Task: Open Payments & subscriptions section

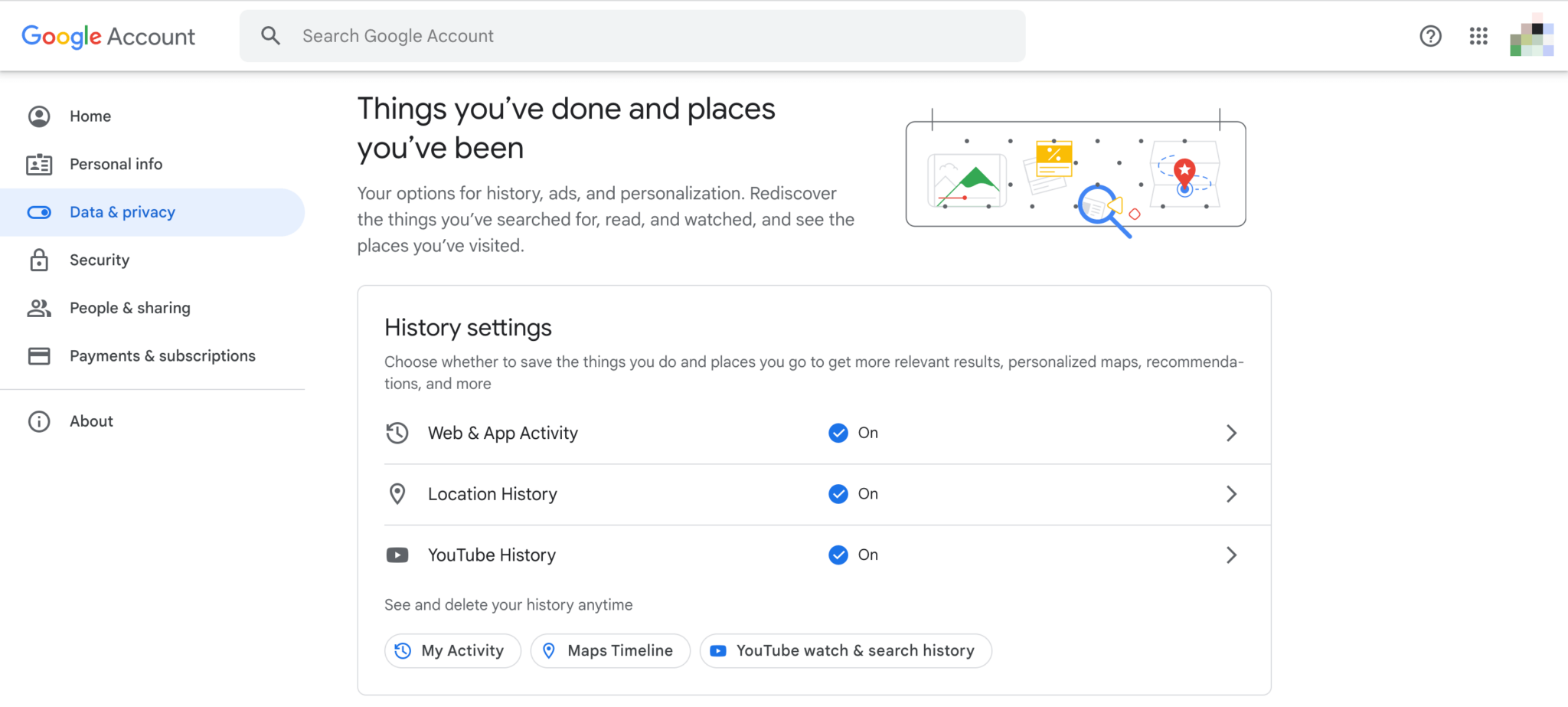Action: click(x=152, y=356)
